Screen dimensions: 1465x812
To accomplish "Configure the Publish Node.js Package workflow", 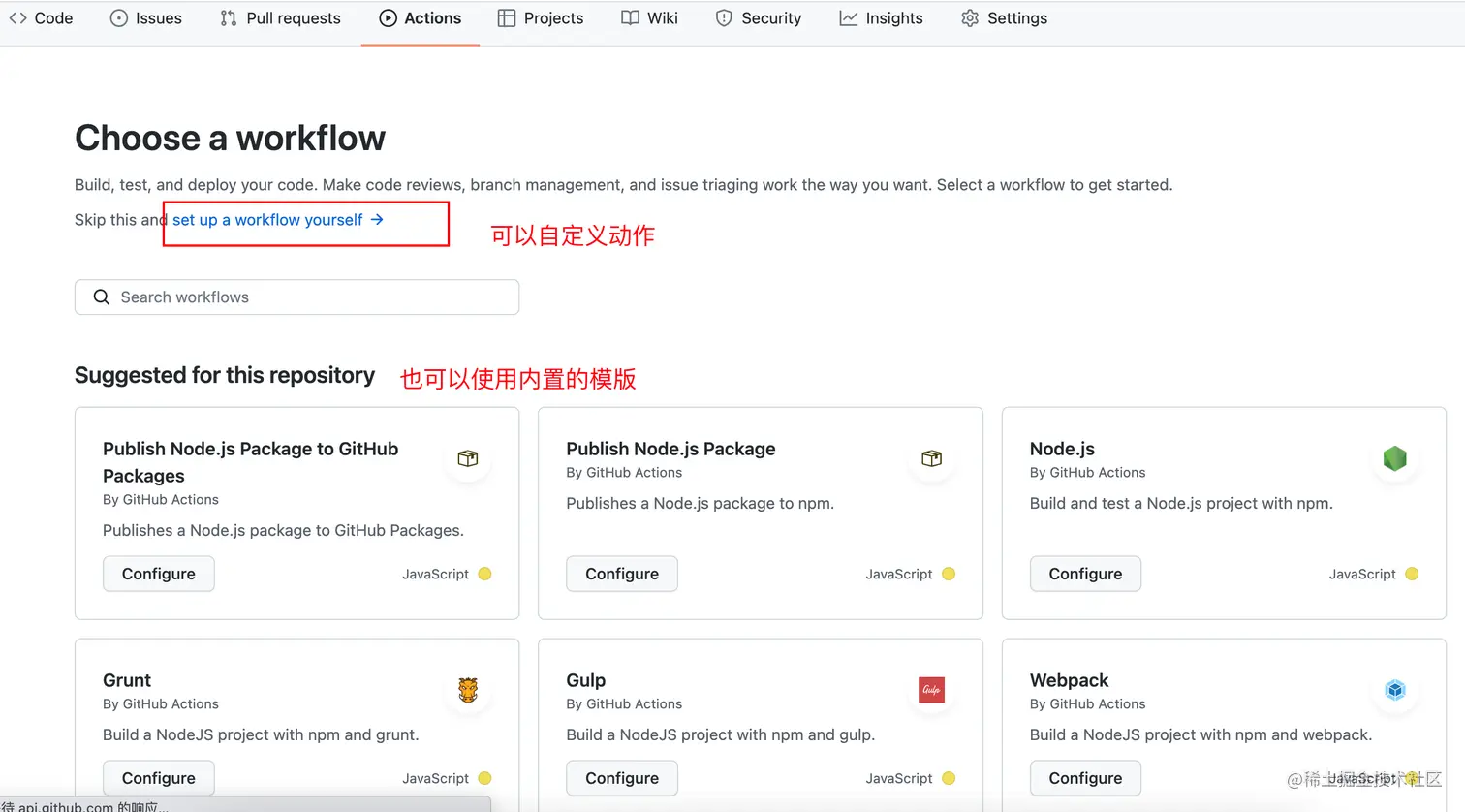I will [x=622, y=574].
